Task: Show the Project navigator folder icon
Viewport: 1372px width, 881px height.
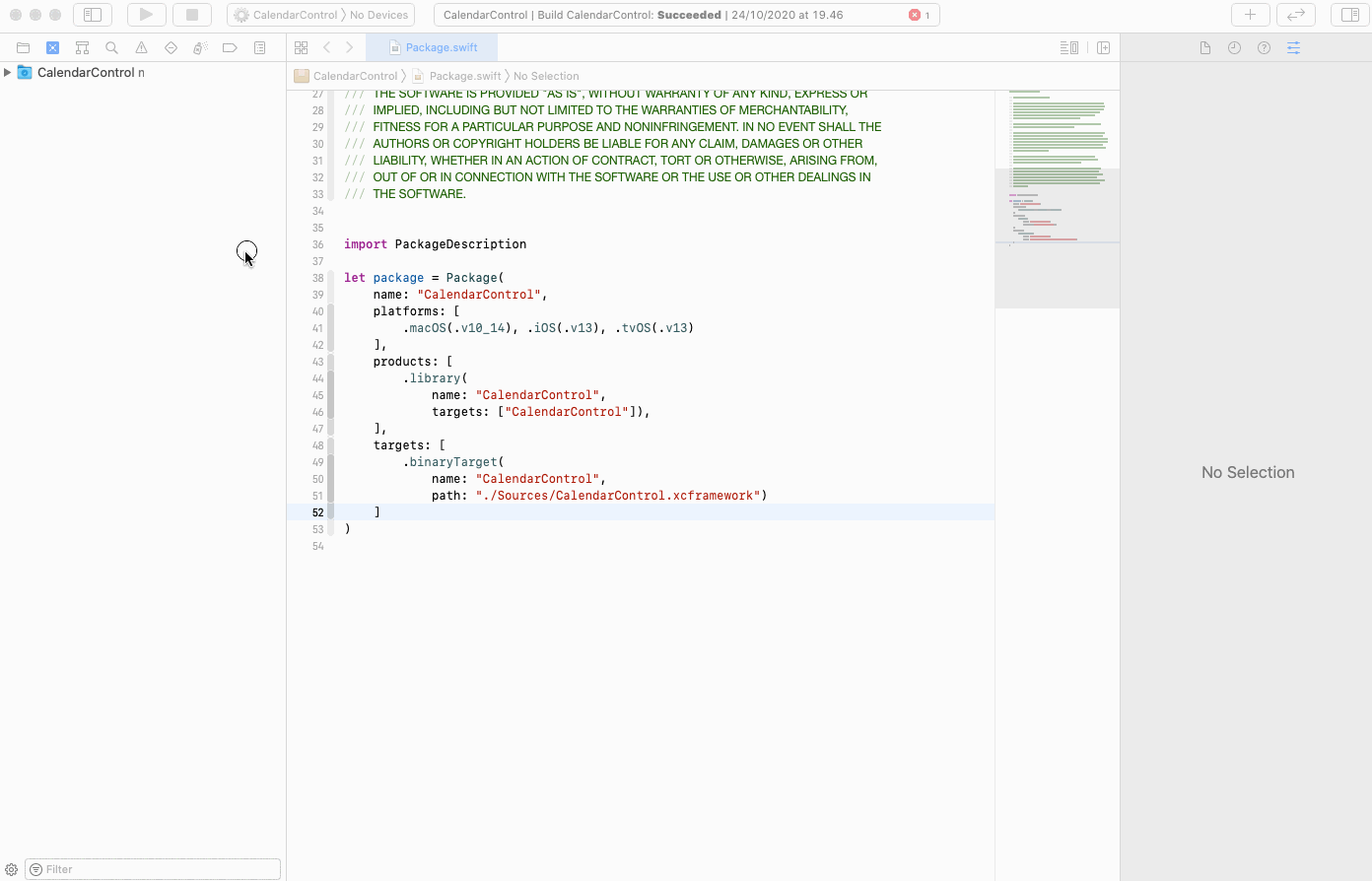Action: [23, 47]
